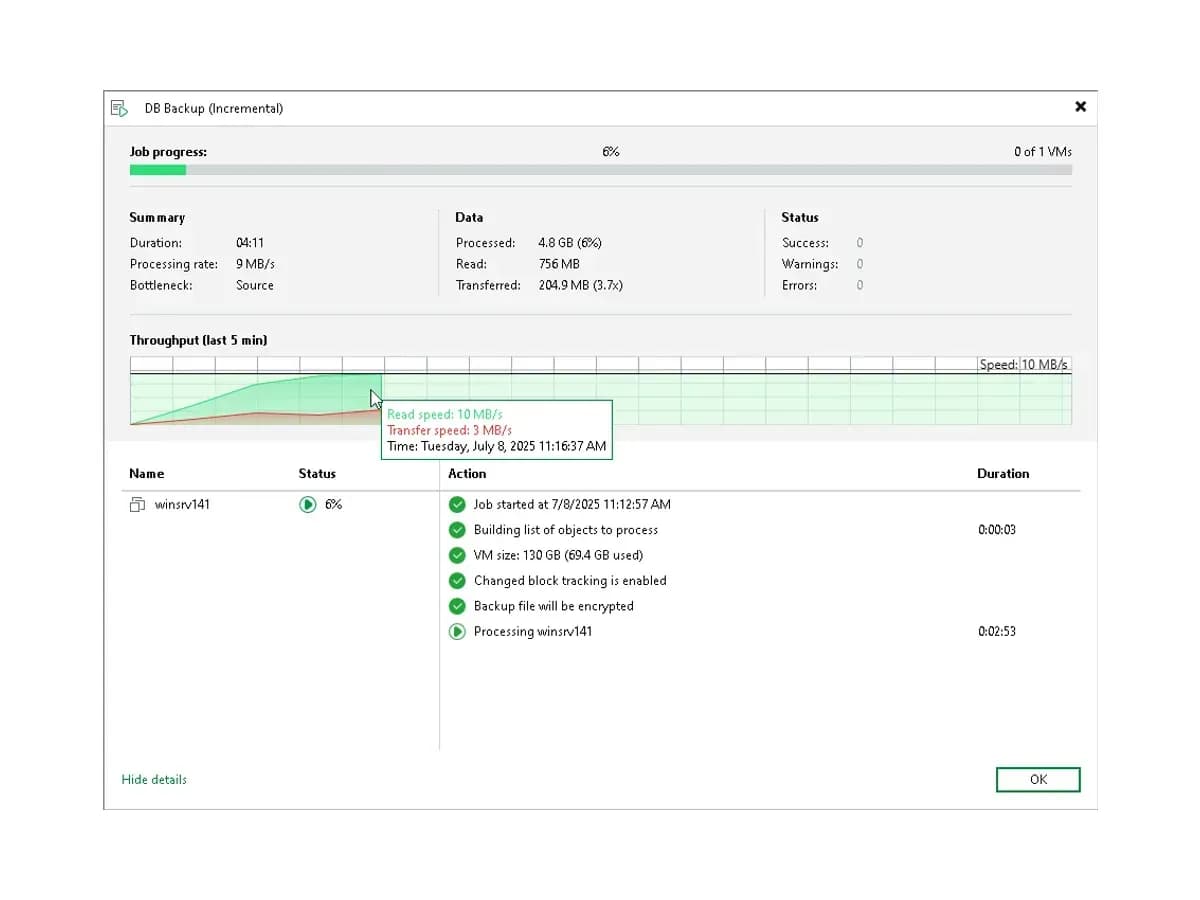Click the green check icon for Job started
Image resolution: width=1200 pixels, height=900 pixels.
[457, 505]
